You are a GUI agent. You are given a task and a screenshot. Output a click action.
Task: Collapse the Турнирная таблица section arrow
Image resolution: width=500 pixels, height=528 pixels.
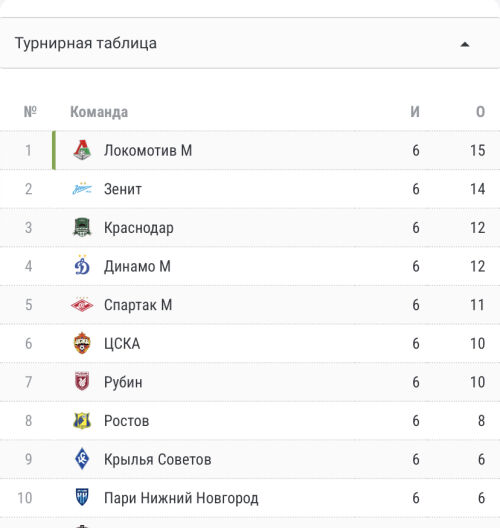pos(465,44)
